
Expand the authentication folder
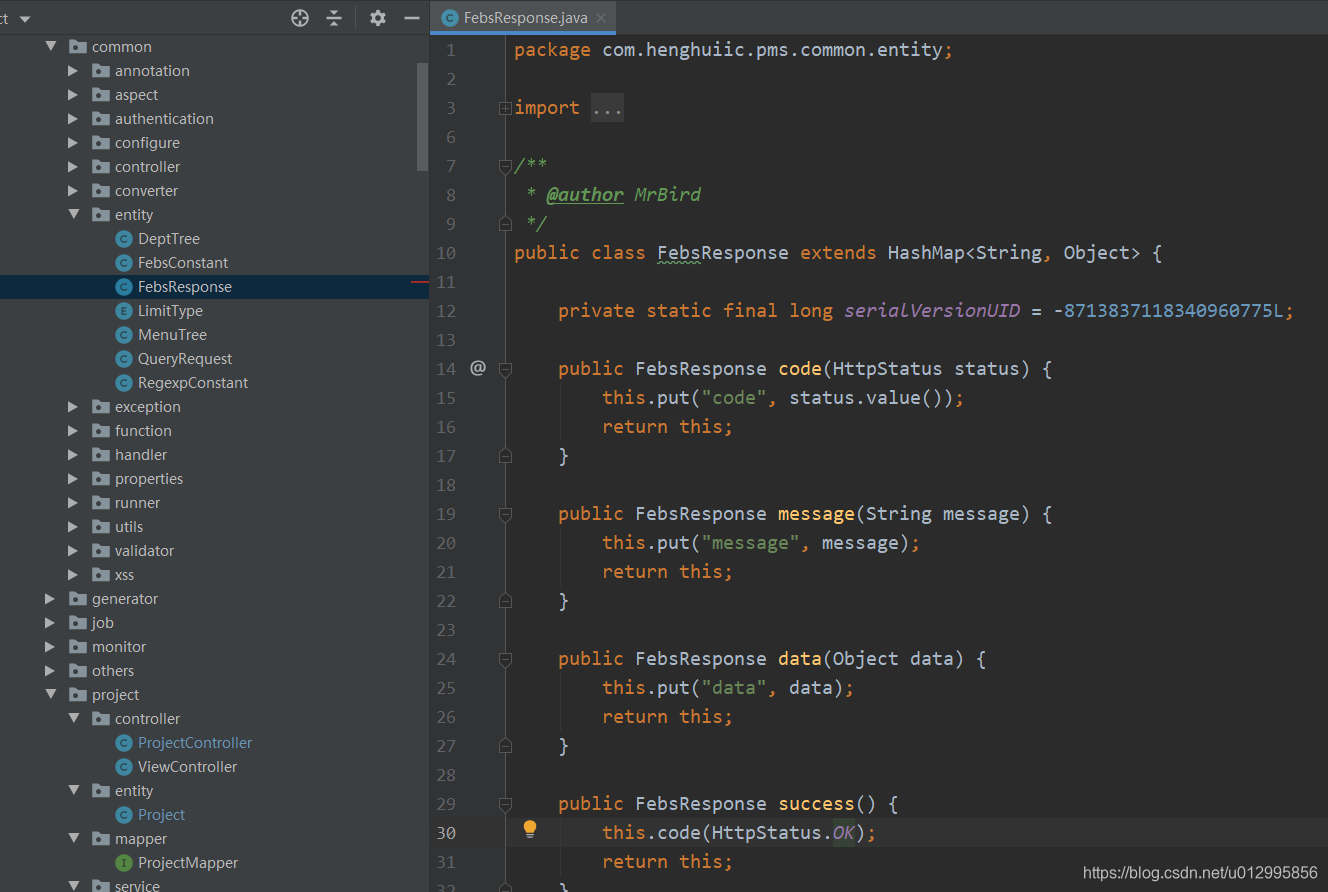coord(73,118)
